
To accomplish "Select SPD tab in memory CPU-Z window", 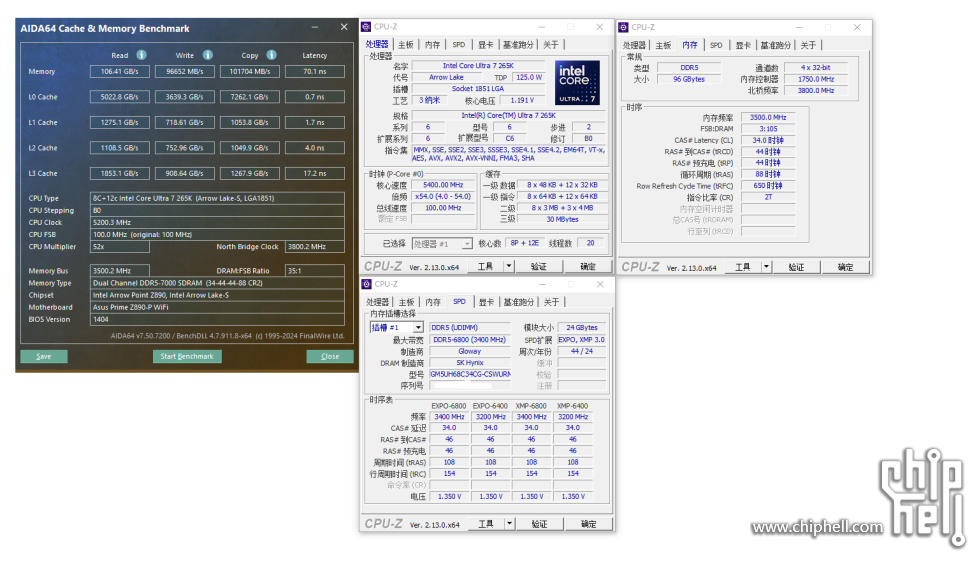I will tap(716, 46).
